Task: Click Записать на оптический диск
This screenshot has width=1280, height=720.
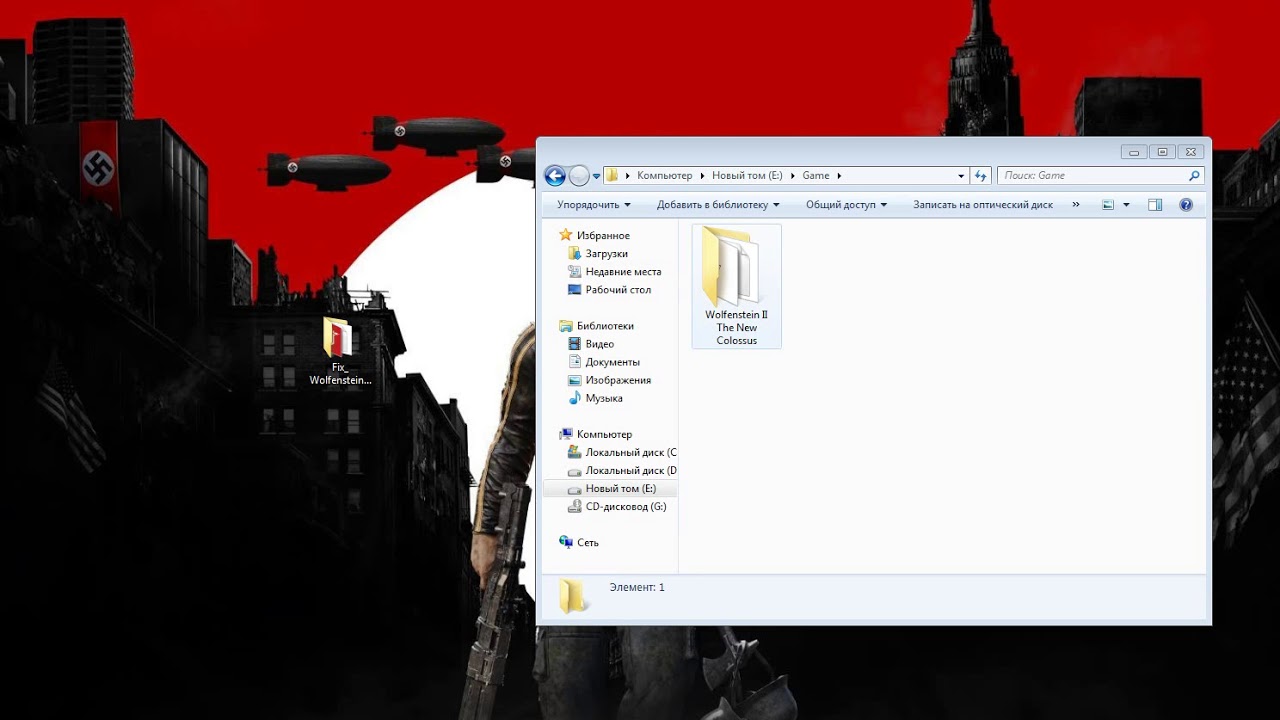Action: point(983,205)
